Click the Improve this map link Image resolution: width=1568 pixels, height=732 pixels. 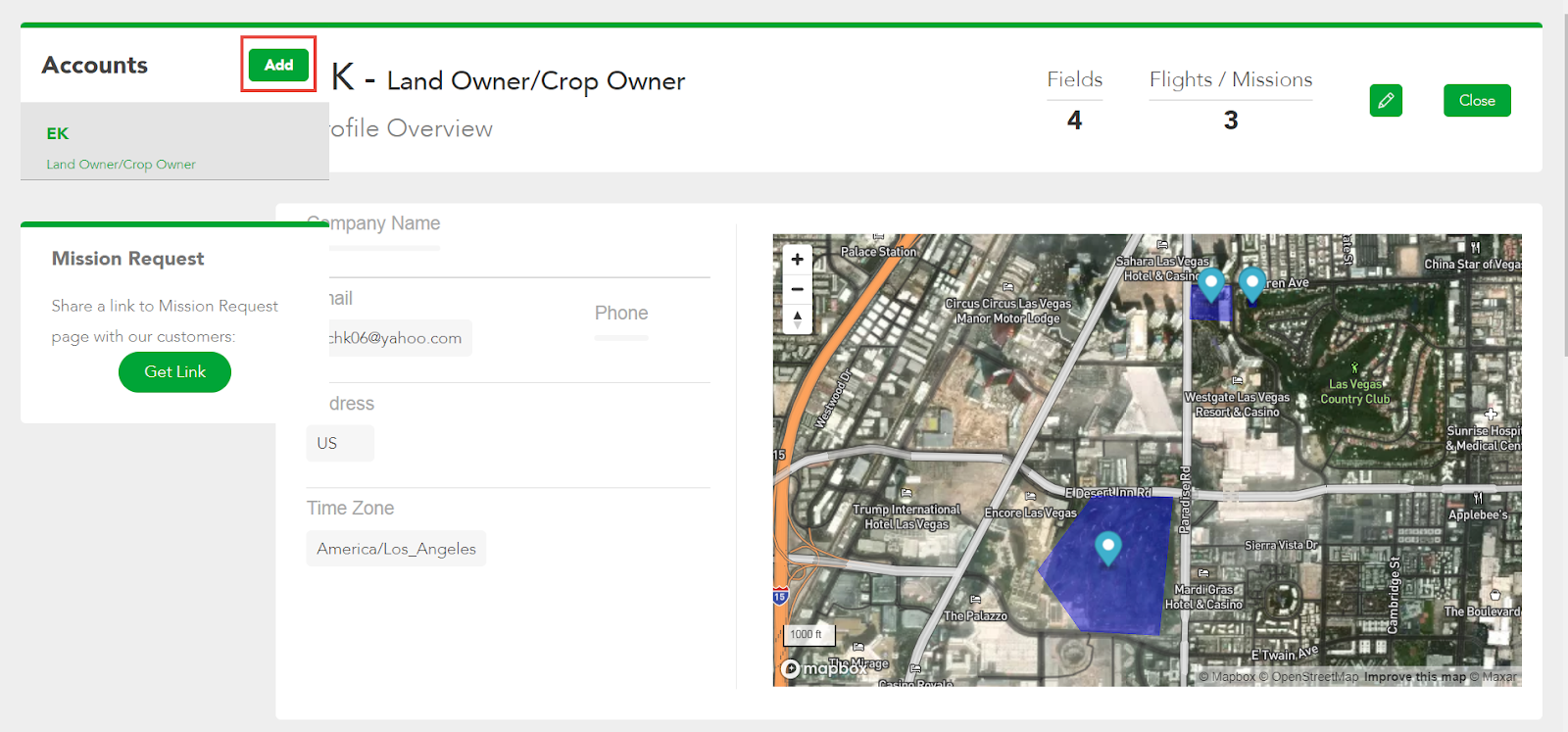pyautogui.click(x=1415, y=677)
